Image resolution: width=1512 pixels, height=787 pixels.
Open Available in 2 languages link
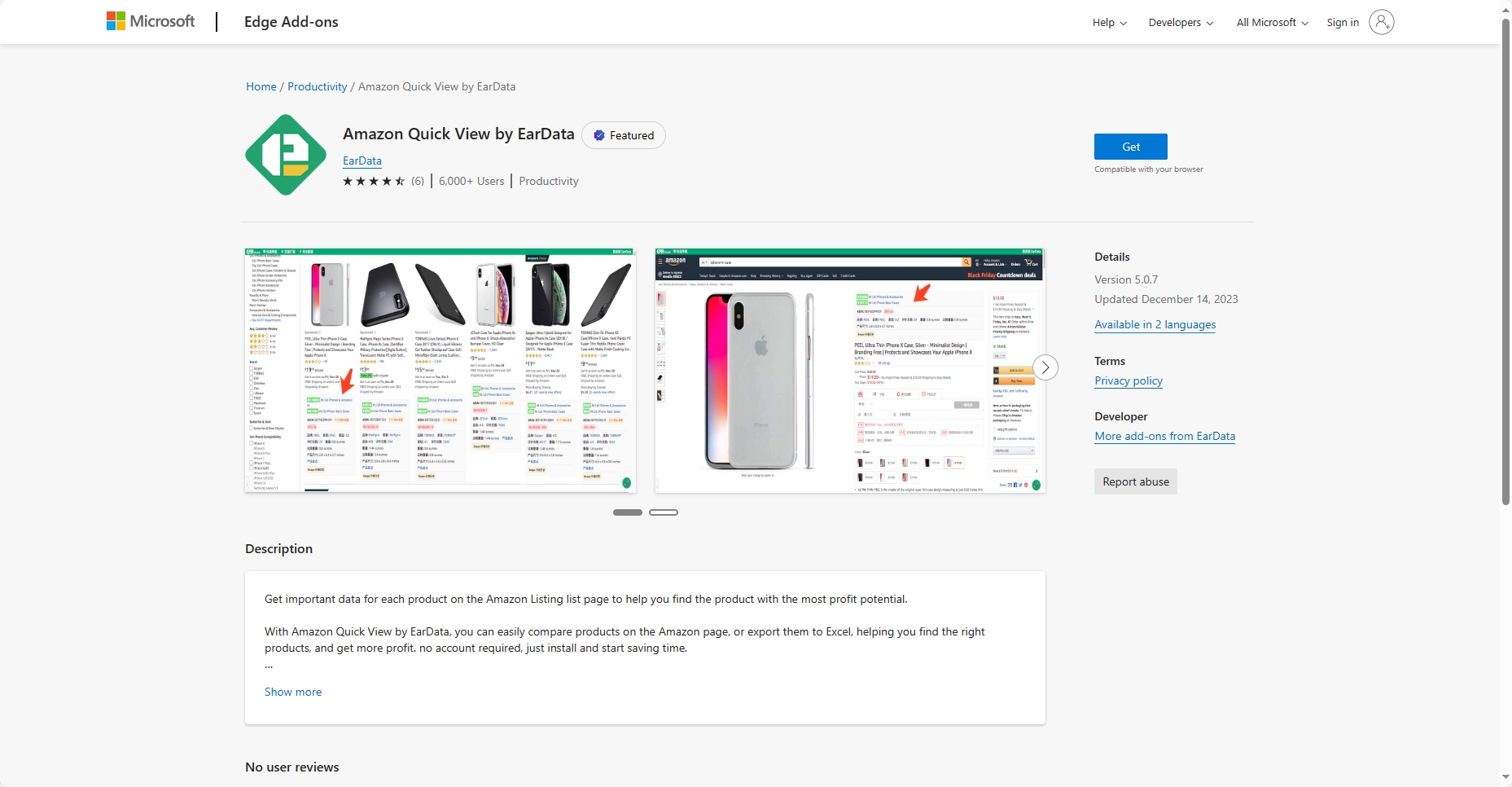(1155, 324)
